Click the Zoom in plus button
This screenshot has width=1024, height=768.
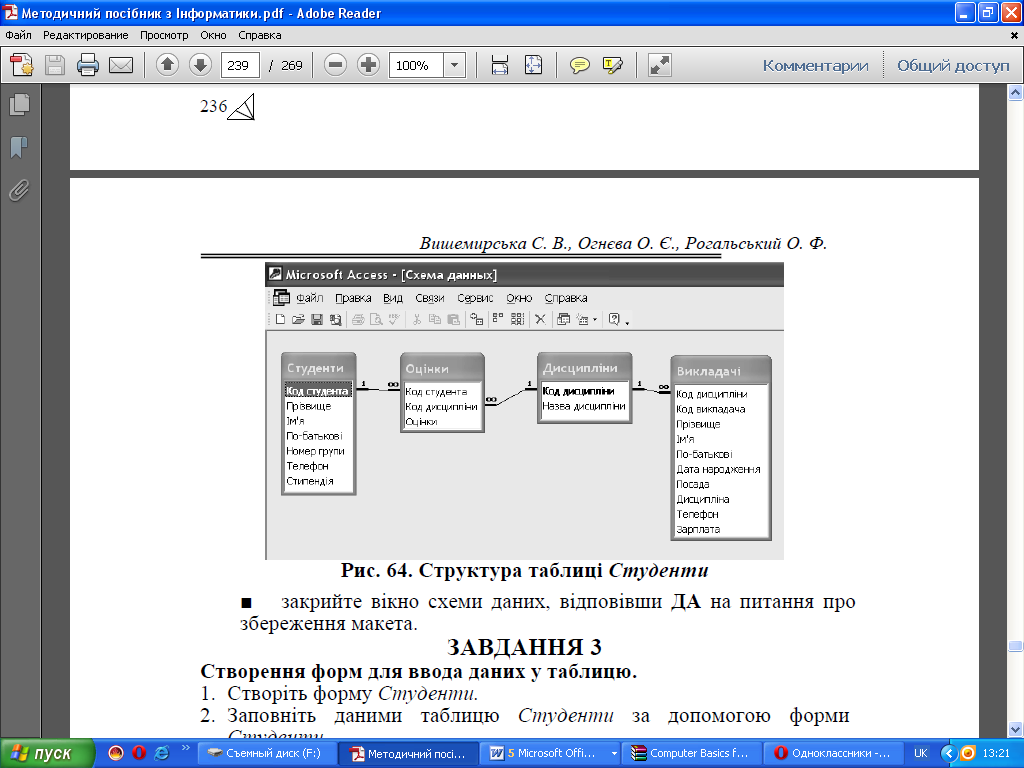point(368,65)
